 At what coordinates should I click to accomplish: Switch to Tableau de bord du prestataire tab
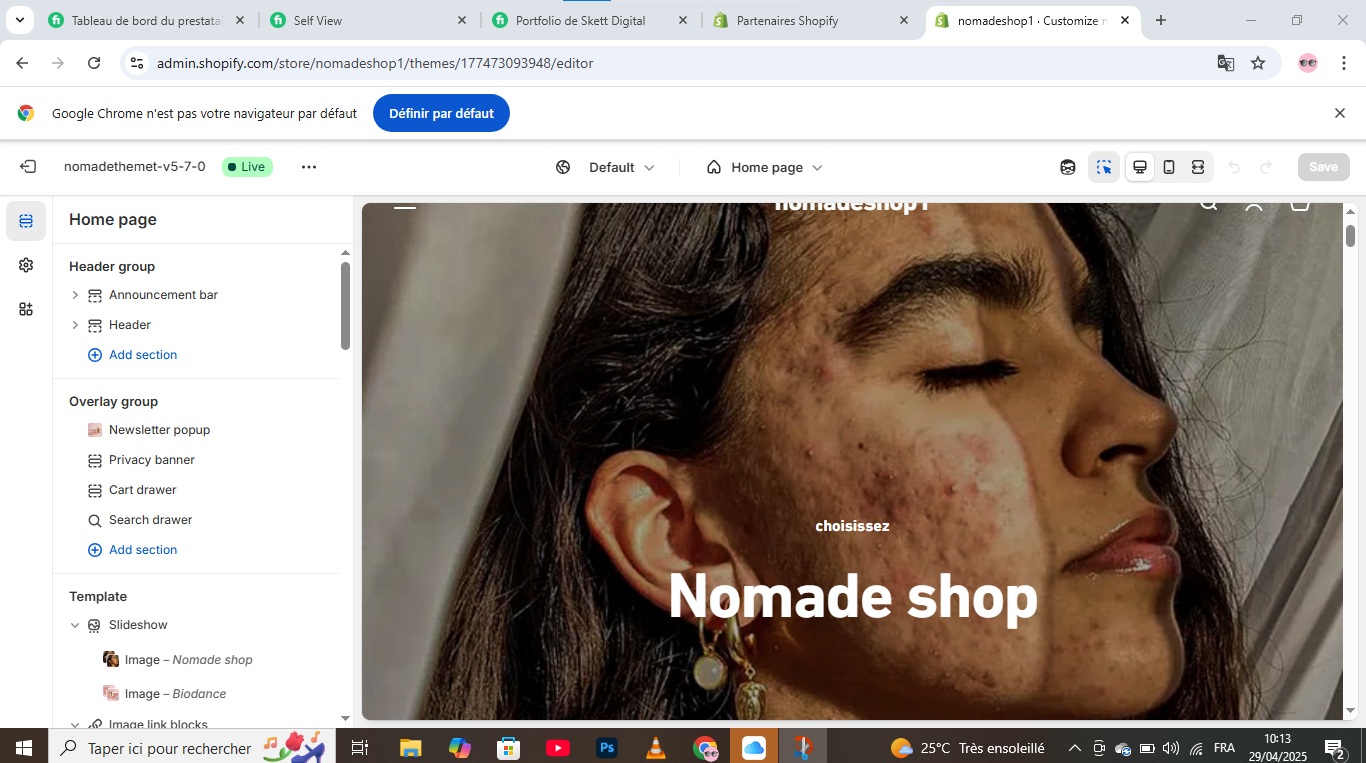click(147, 20)
